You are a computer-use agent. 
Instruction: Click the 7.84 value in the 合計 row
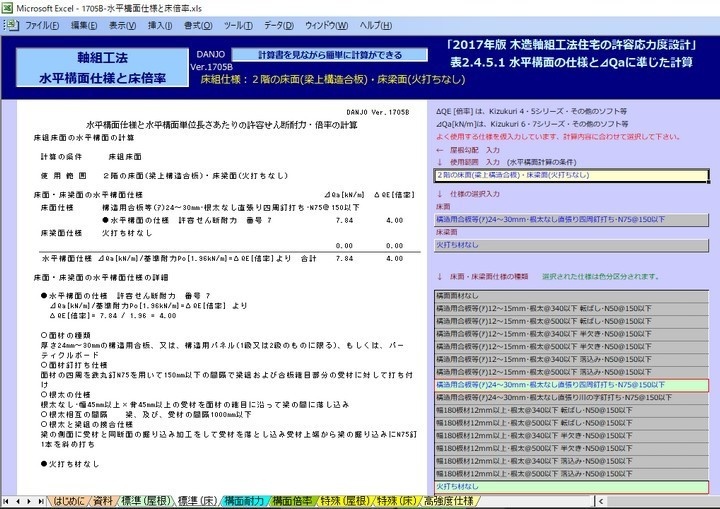344,259
